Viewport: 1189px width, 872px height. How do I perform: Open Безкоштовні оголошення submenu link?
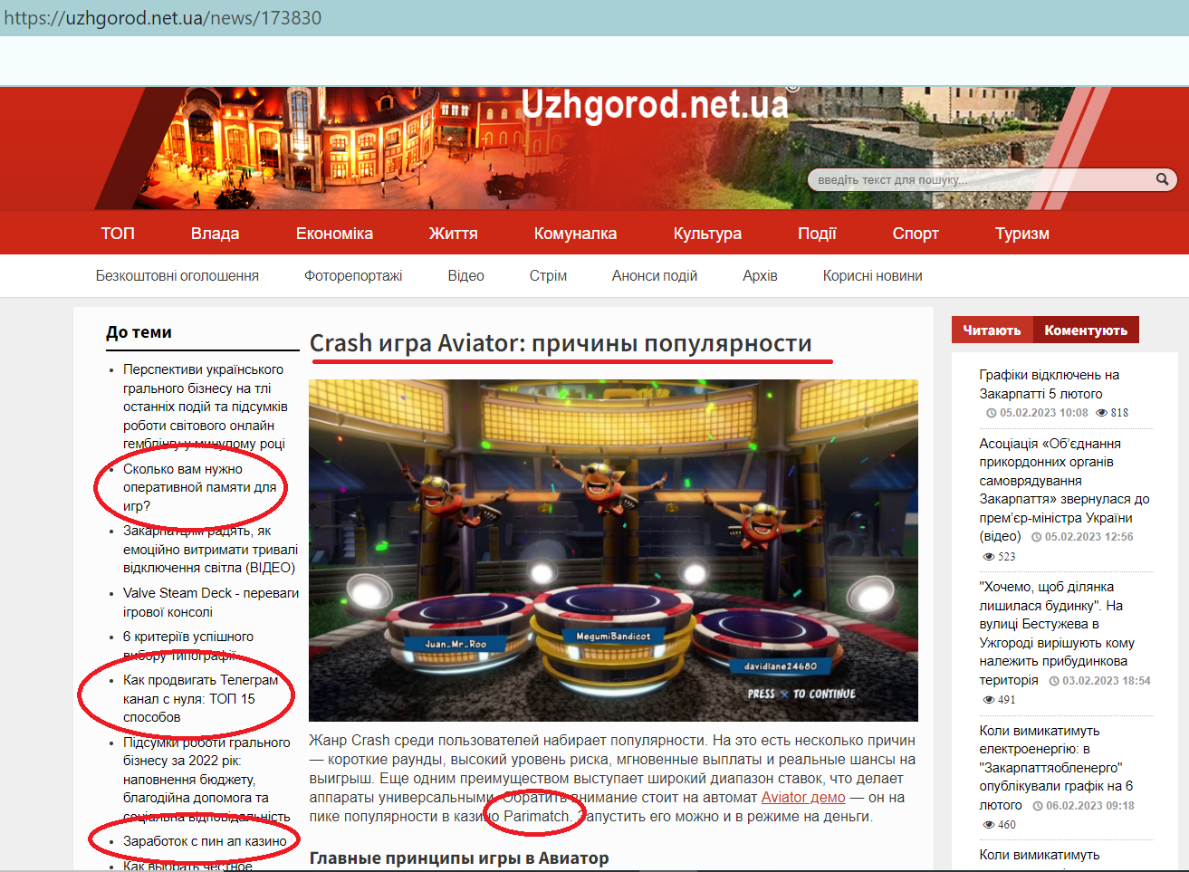pos(177,276)
